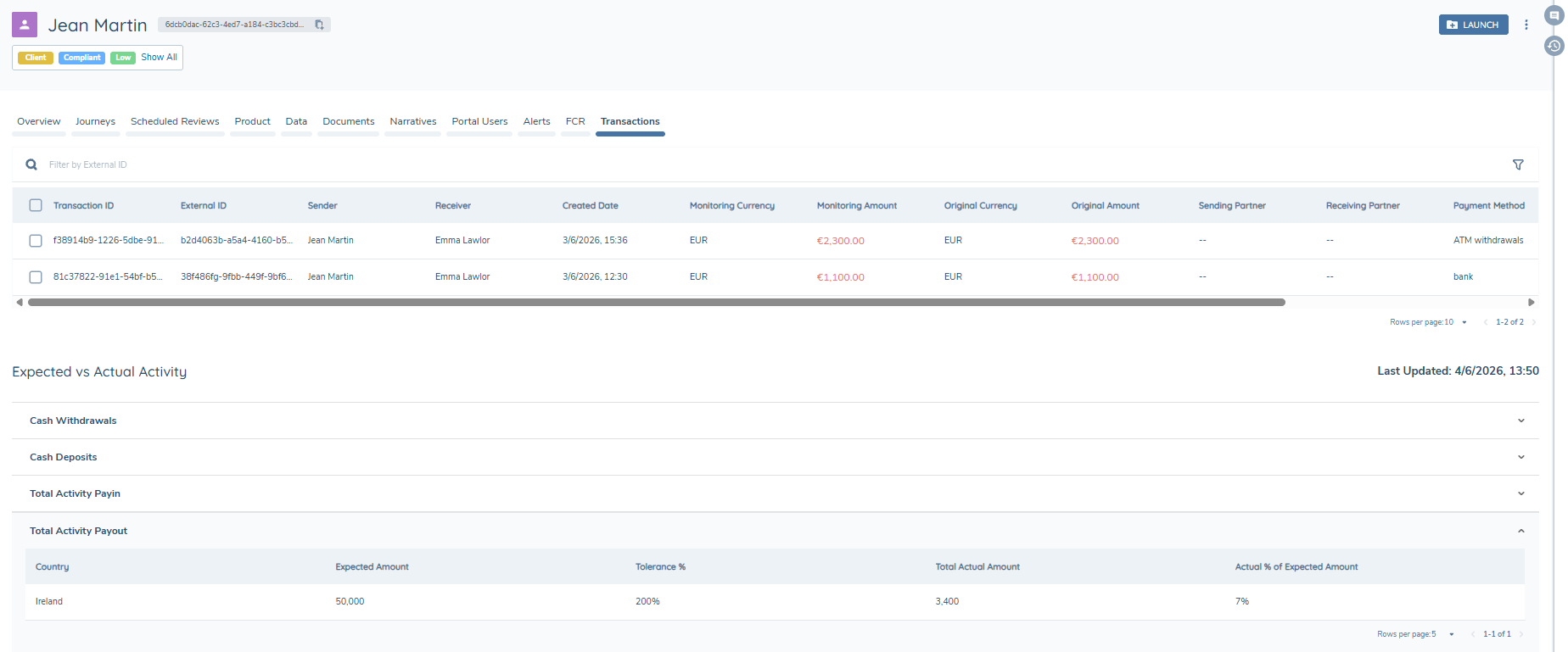Image resolution: width=1568 pixels, height=652 pixels.
Task: Go to previous page of payout table
Action: (1472, 634)
